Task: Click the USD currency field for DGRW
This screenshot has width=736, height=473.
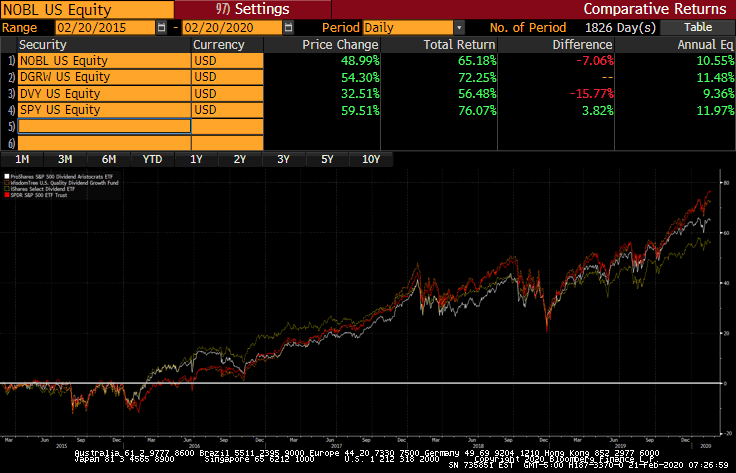Action: 228,77
